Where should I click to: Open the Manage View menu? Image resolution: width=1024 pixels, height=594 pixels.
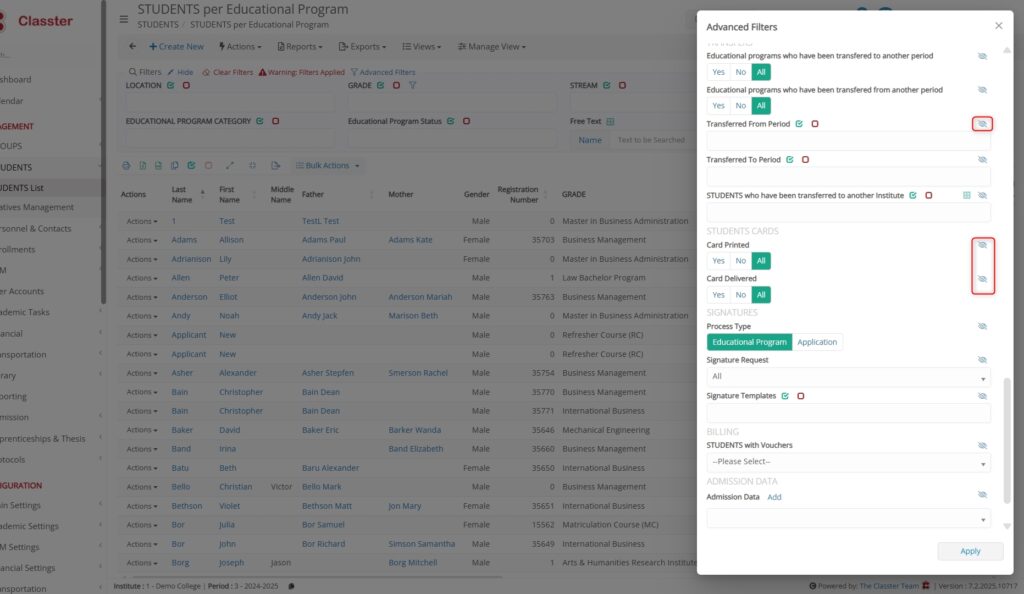coord(492,47)
